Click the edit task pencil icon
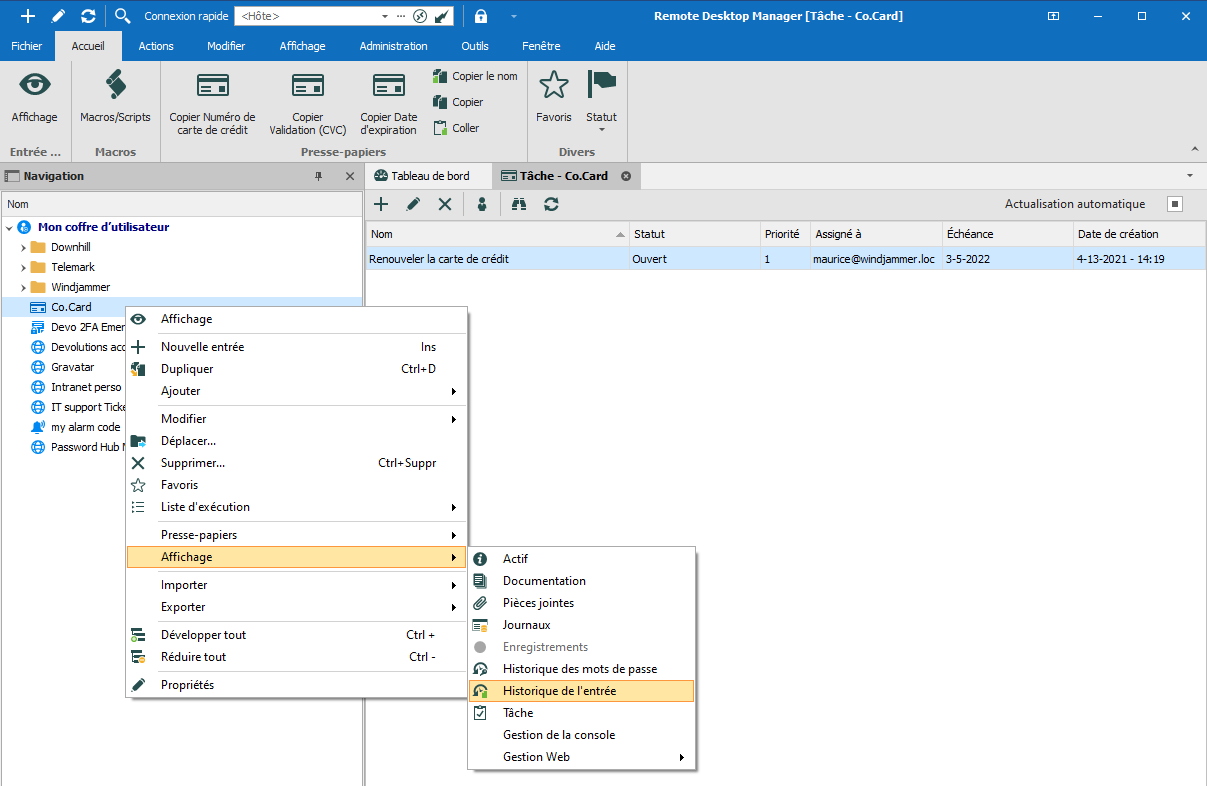This screenshot has height=786, width=1207. (413, 204)
